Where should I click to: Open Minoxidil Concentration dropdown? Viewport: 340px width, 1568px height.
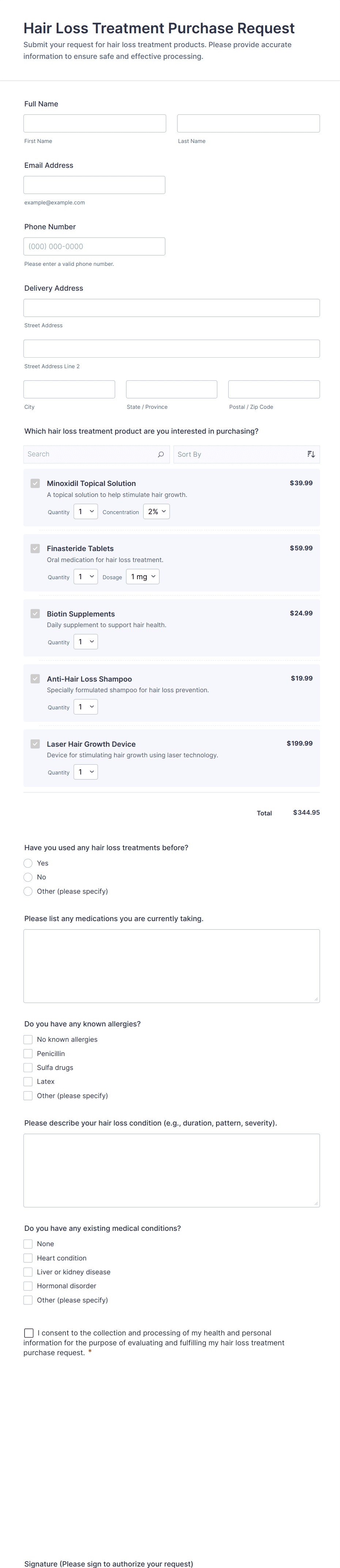[156, 512]
